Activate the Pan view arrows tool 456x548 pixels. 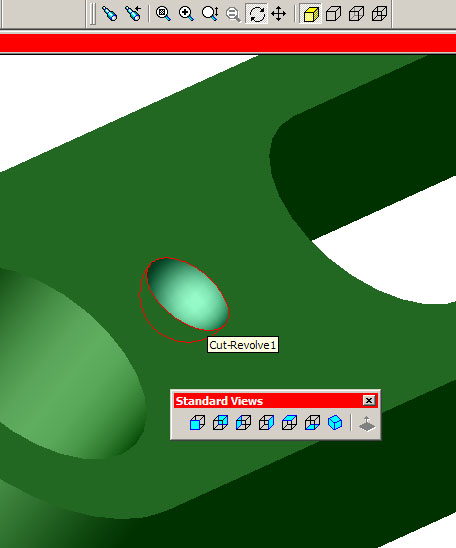point(278,14)
